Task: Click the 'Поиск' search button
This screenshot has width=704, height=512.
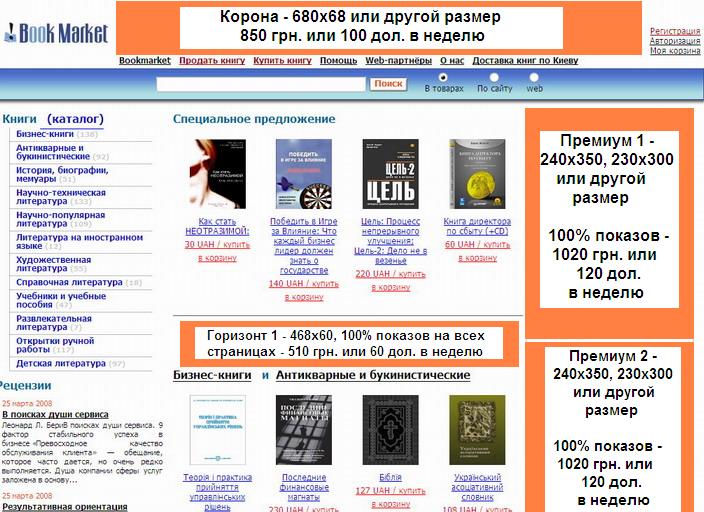Action: click(x=388, y=84)
